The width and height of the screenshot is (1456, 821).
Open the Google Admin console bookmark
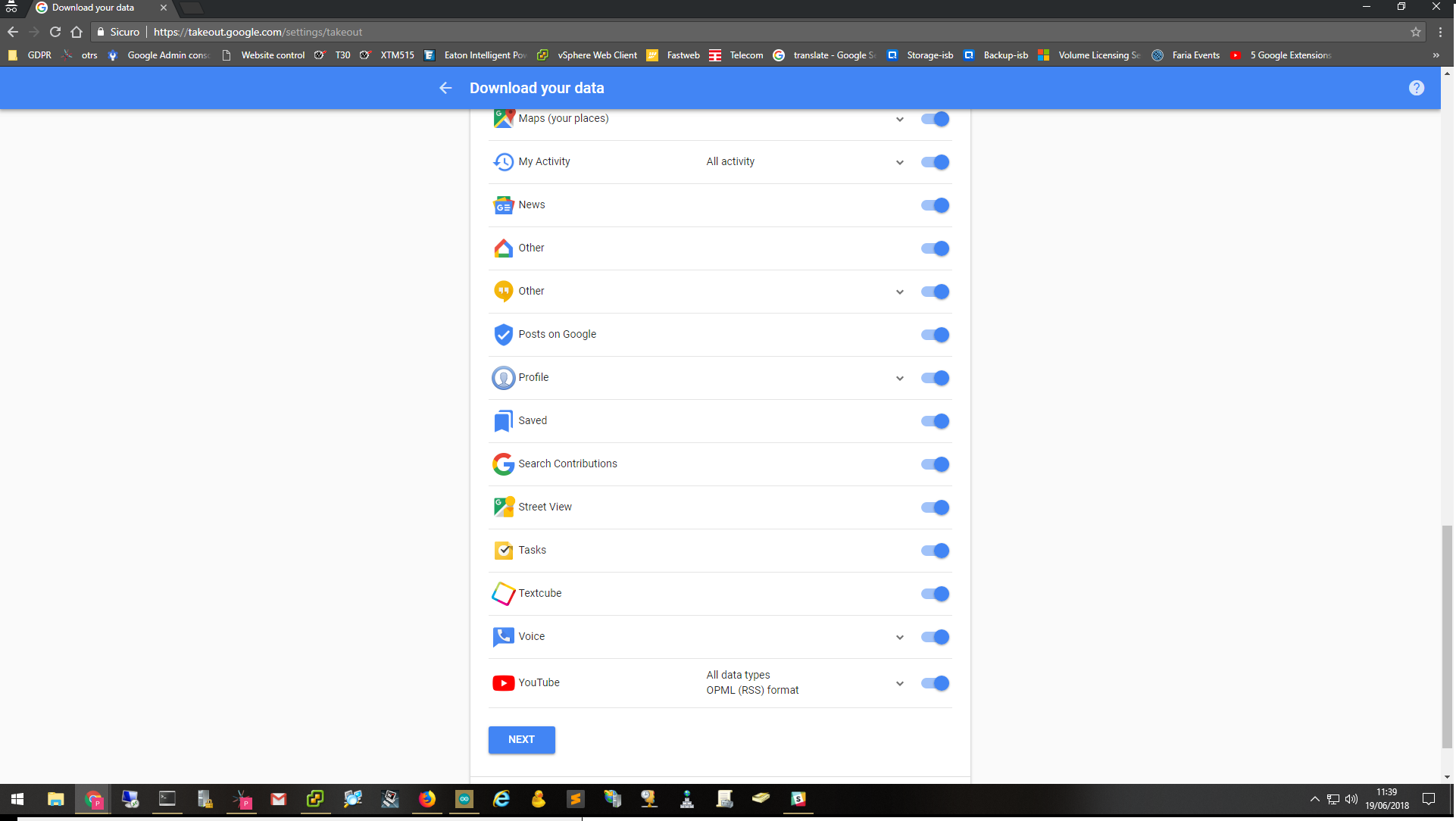158,55
